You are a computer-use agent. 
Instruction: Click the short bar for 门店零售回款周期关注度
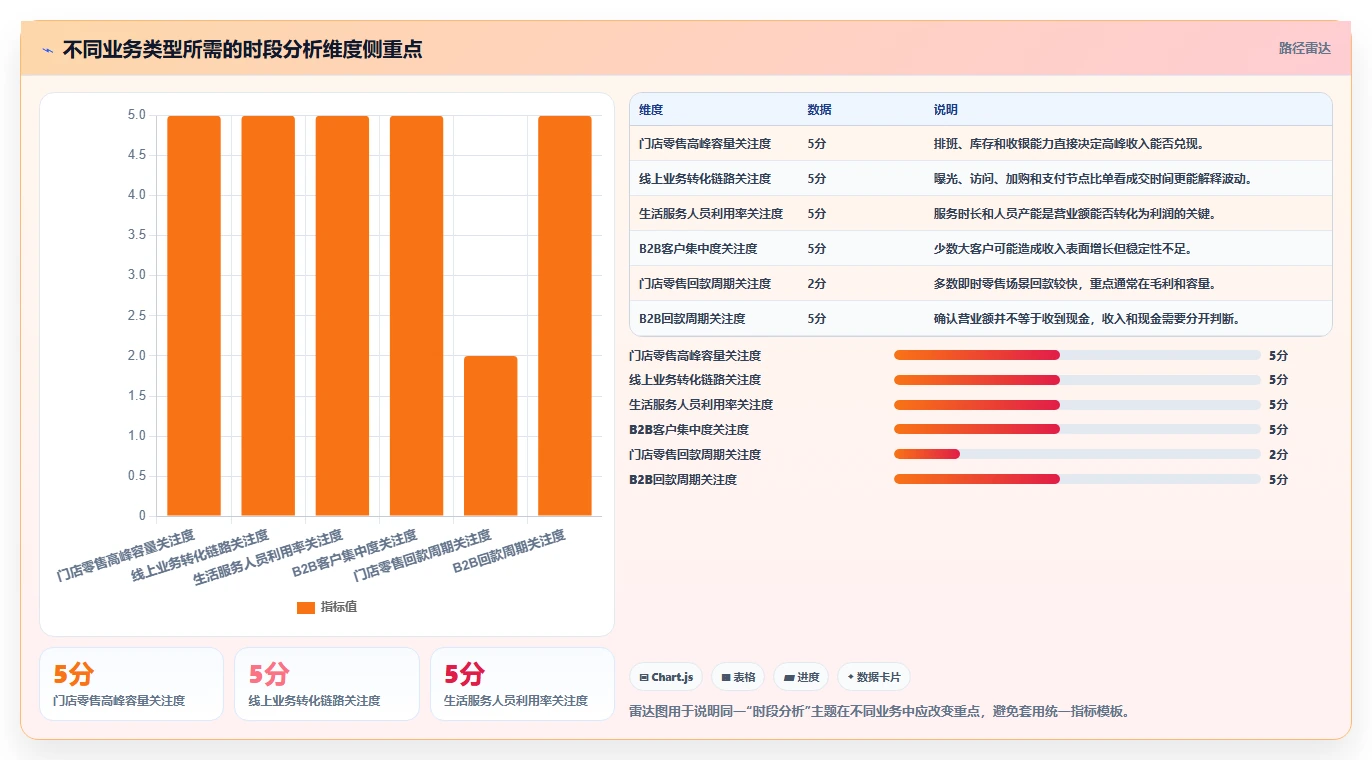coord(491,436)
